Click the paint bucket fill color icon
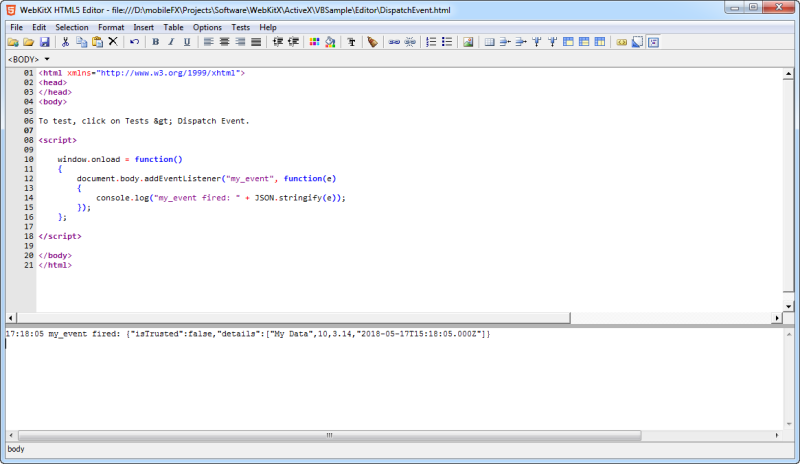Screen dimensions: 800x464 330,42
